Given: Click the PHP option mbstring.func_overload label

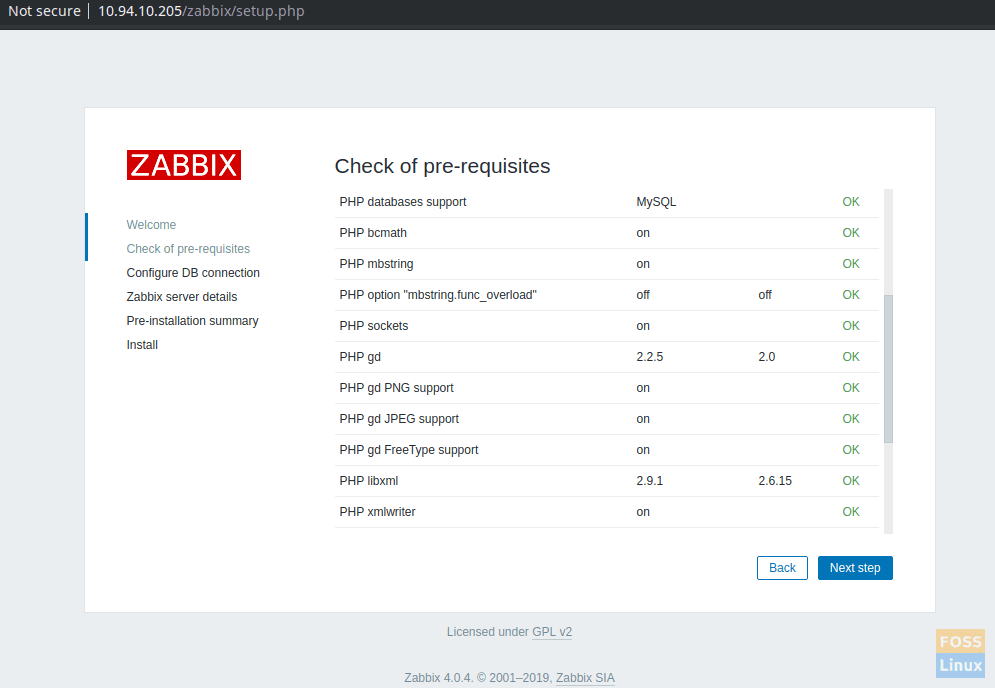Looking at the screenshot, I should 438,295.
